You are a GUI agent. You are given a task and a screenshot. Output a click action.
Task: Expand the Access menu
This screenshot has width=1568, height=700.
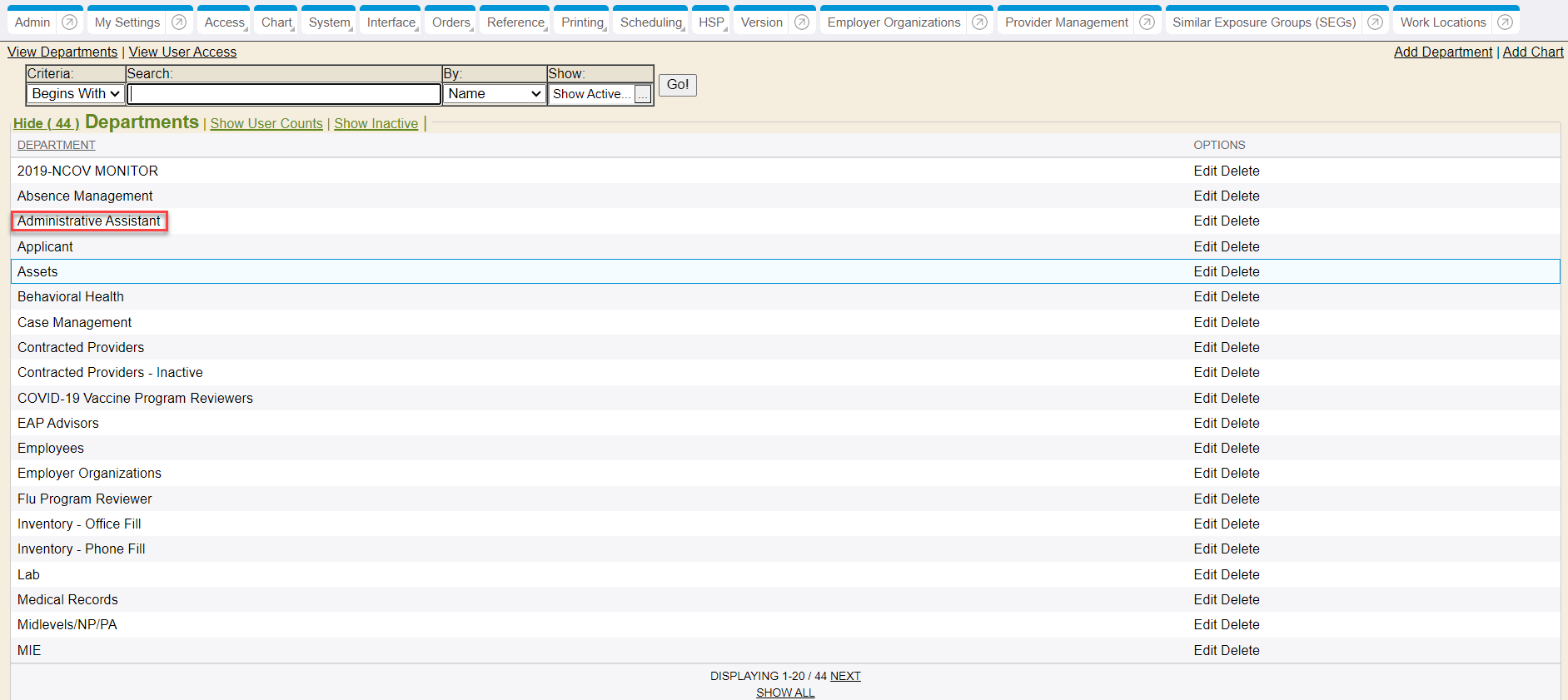225,22
